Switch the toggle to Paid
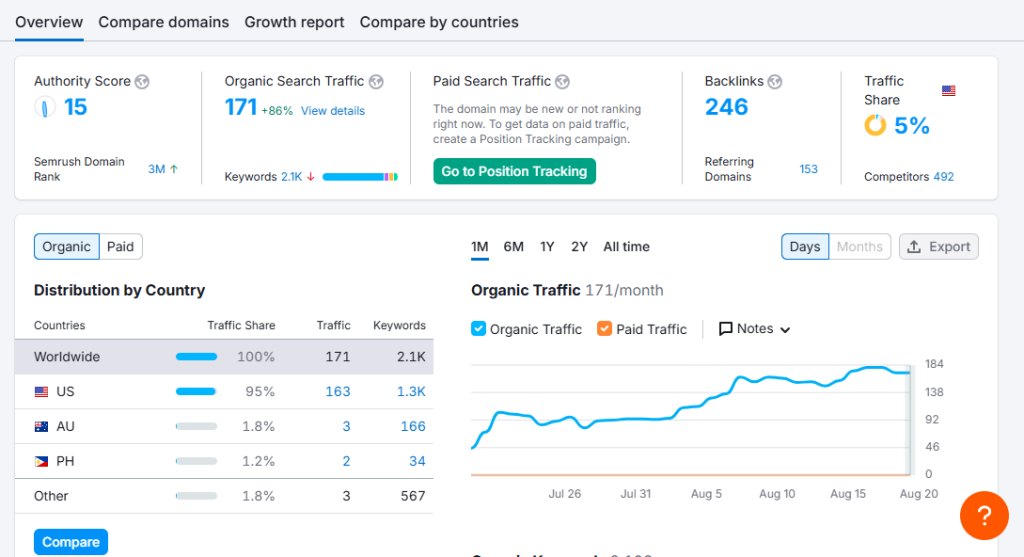The height and width of the screenshot is (557, 1024). (x=121, y=247)
